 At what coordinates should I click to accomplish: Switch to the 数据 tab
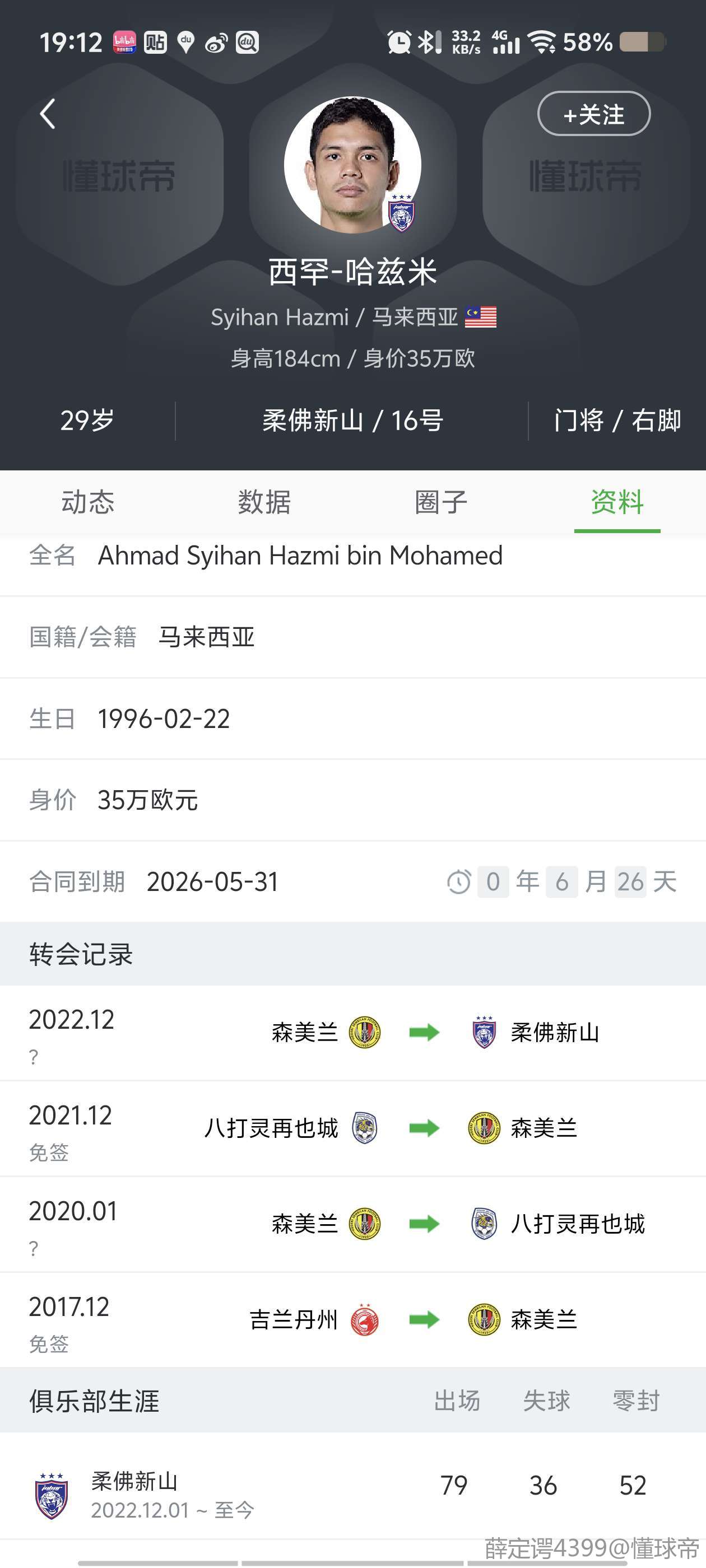(x=264, y=502)
